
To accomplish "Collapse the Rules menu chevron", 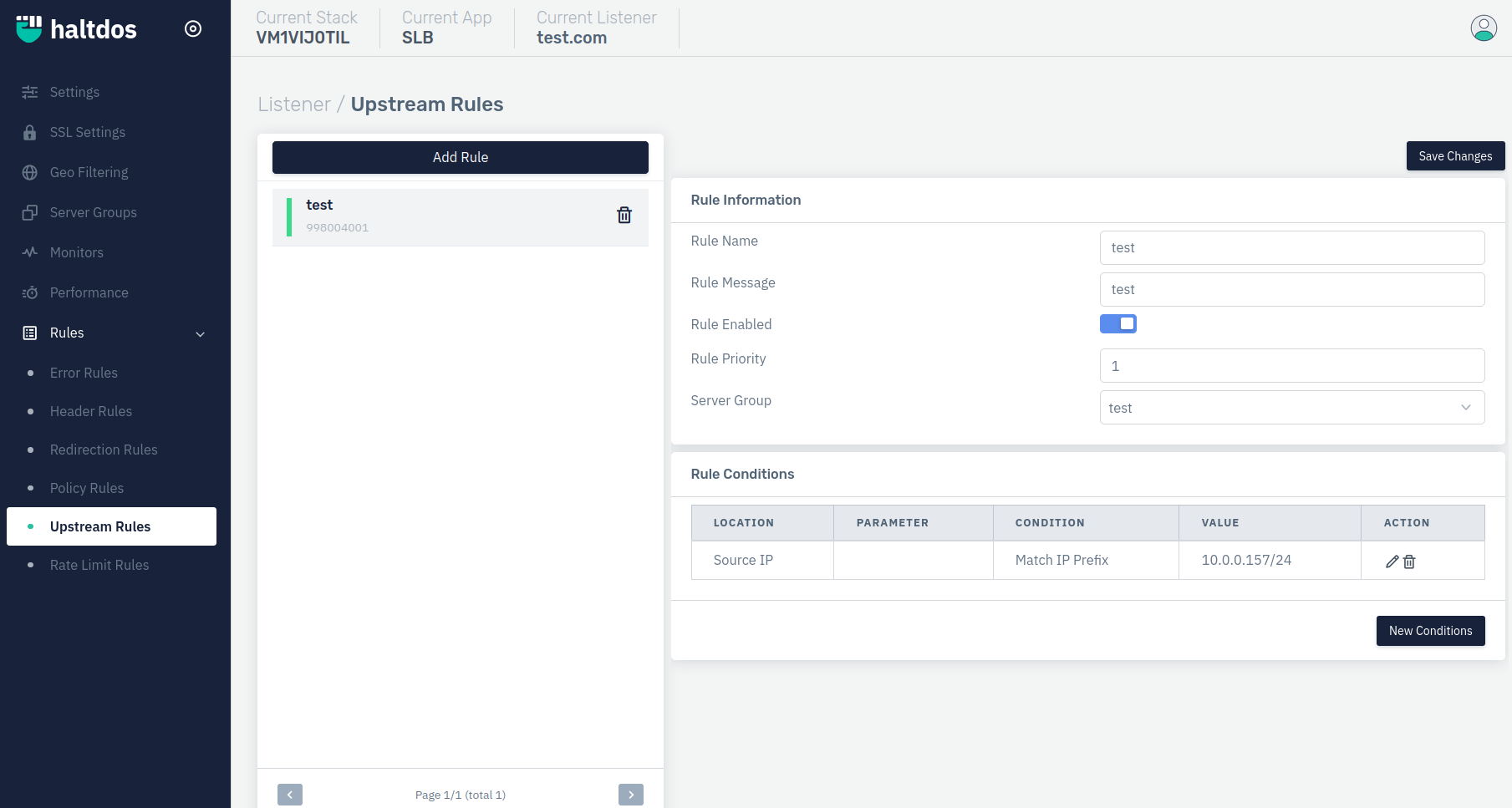I will pos(201,334).
